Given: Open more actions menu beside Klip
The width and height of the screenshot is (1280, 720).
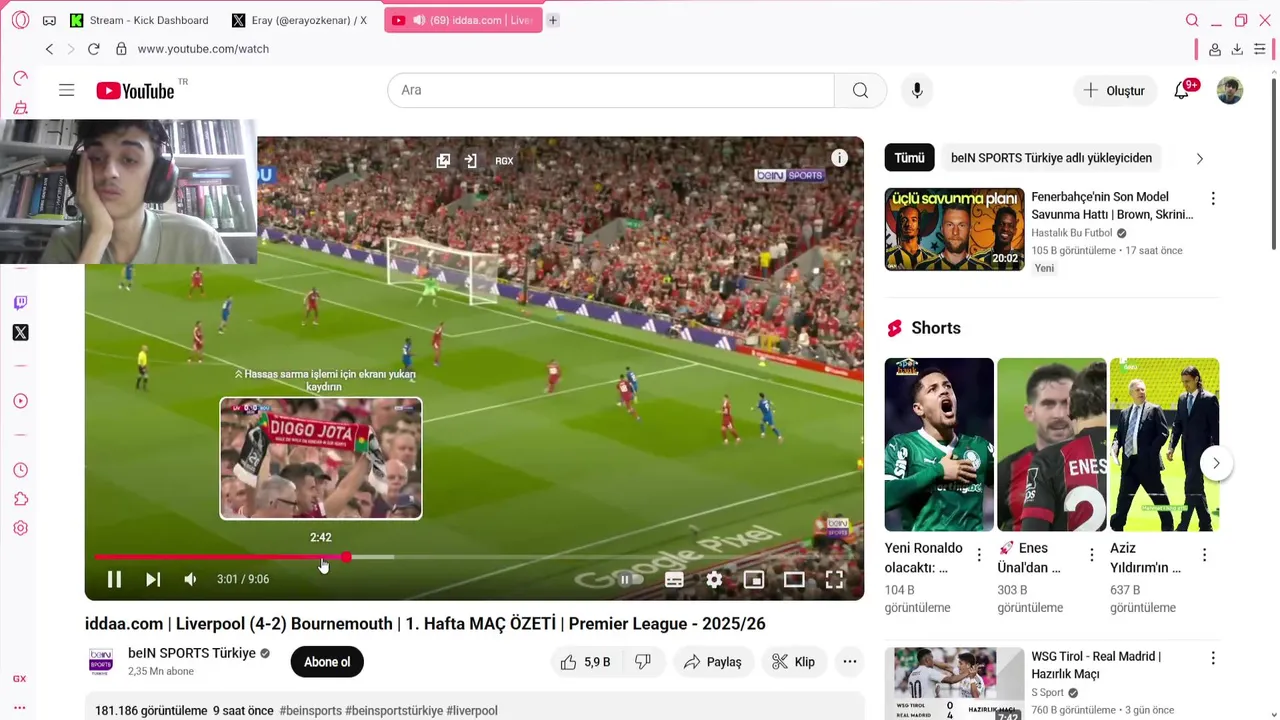Looking at the screenshot, I should [850, 662].
